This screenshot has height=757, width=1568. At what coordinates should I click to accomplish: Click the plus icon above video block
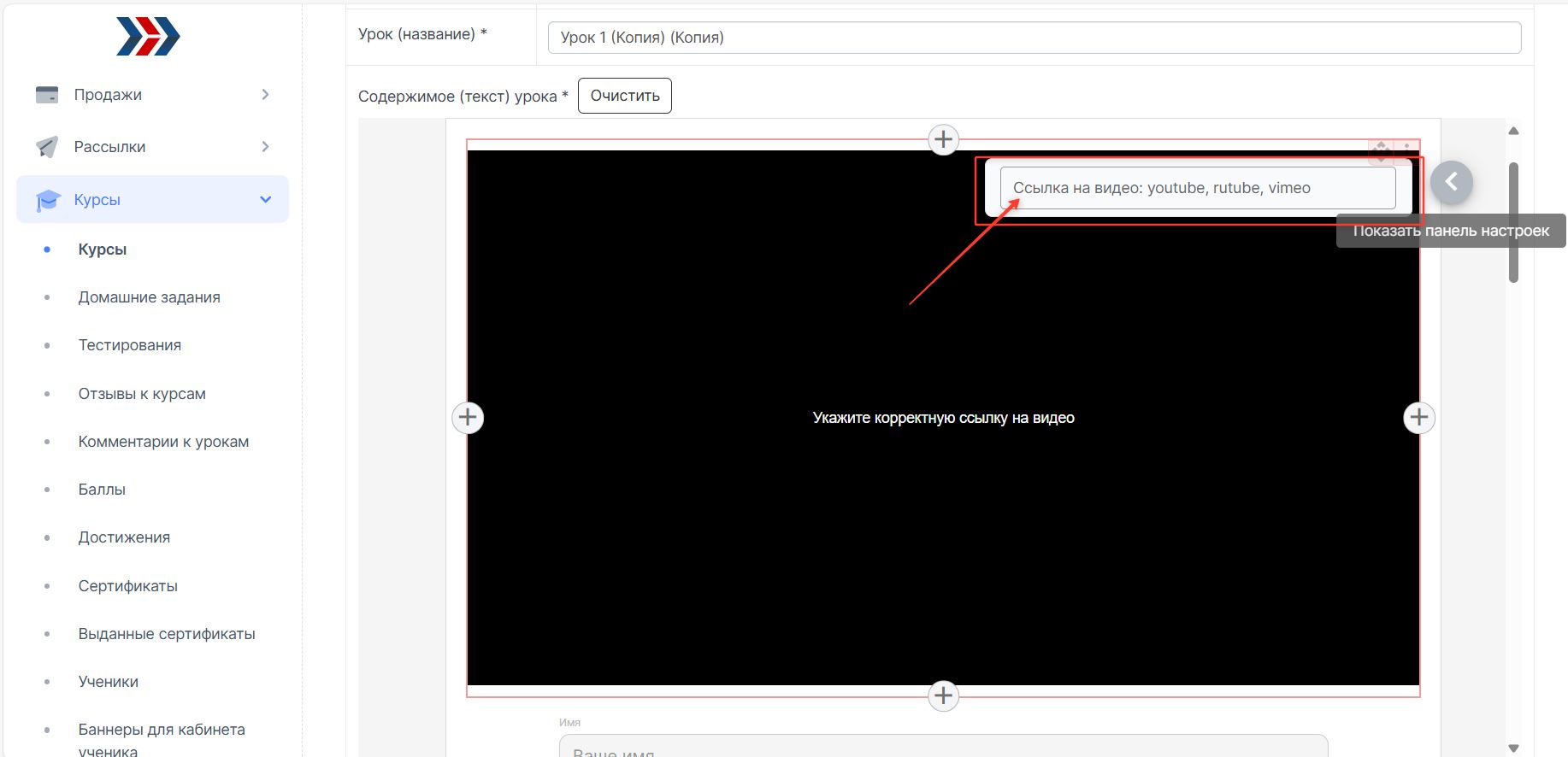click(943, 139)
